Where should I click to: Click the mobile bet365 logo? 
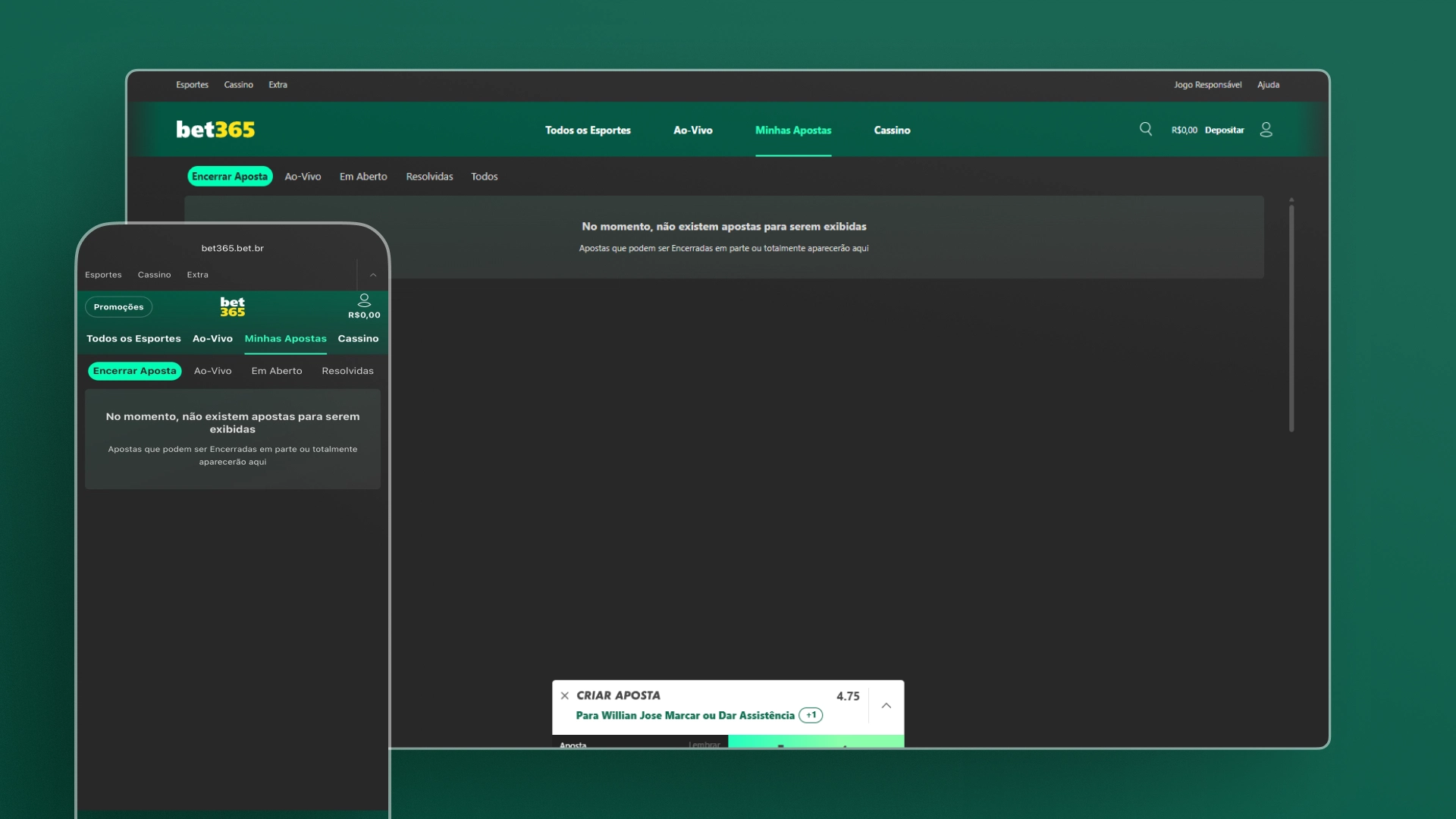tap(233, 307)
